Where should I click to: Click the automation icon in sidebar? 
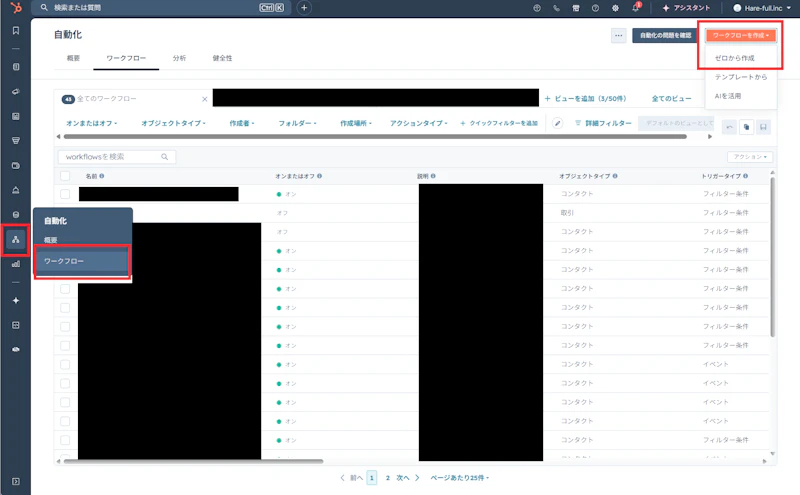tap(16, 239)
